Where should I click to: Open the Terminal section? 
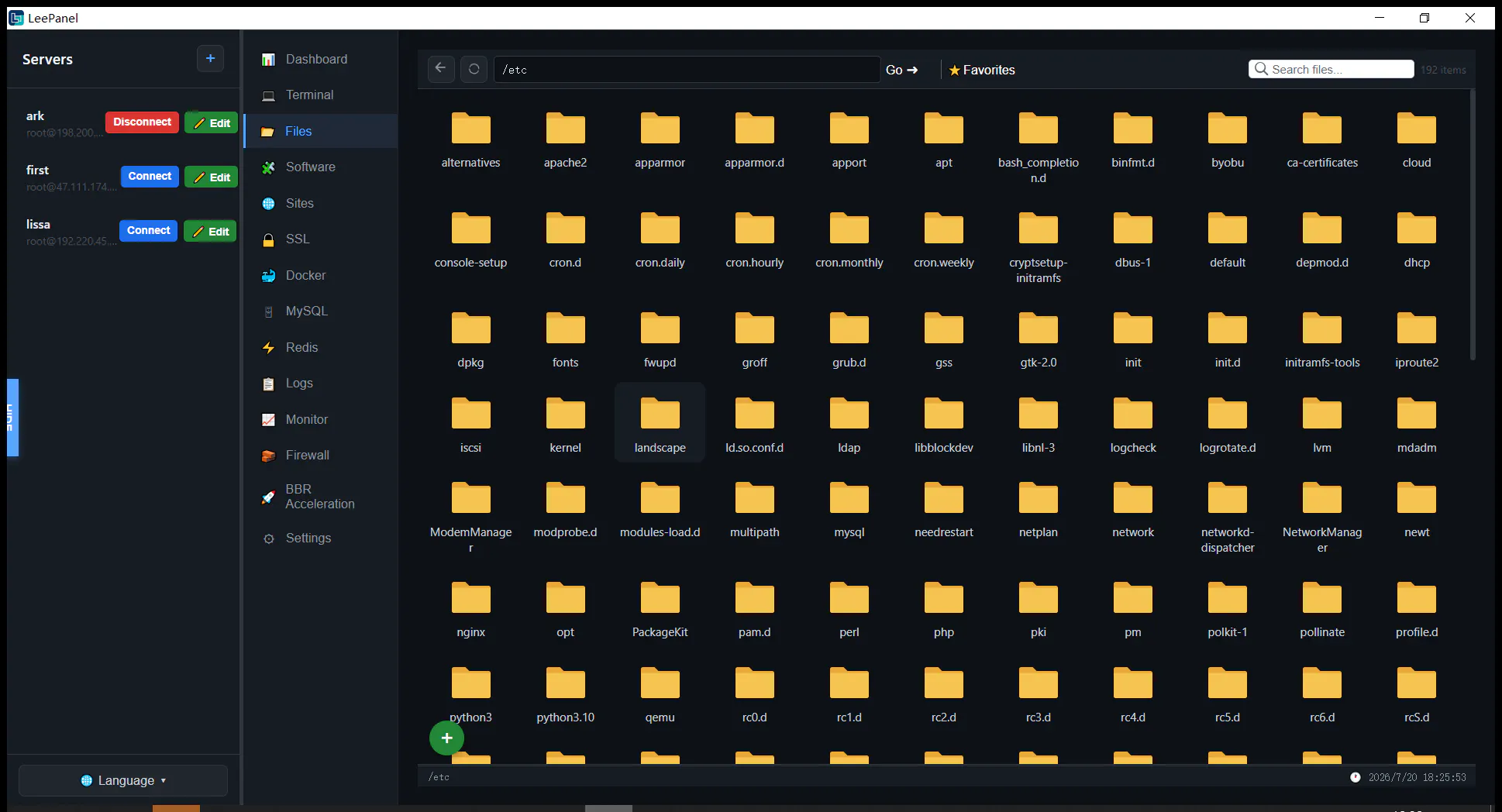click(x=321, y=95)
